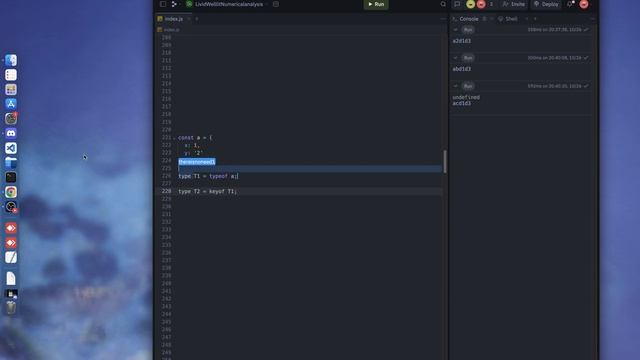Click the code line 'type T2 = keyof T1;'
The image size is (640, 360).
click(x=207, y=191)
